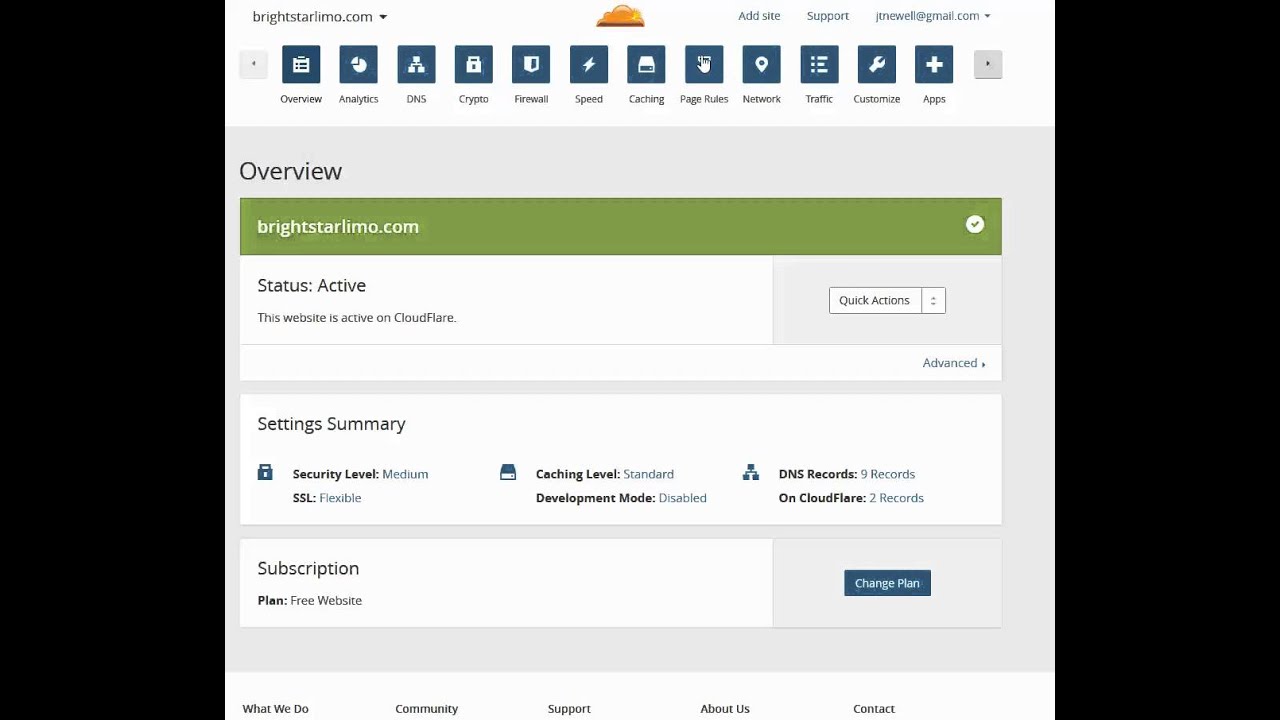The height and width of the screenshot is (720, 1280).
Task: Expand the Advanced options link
Action: (954, 363)
